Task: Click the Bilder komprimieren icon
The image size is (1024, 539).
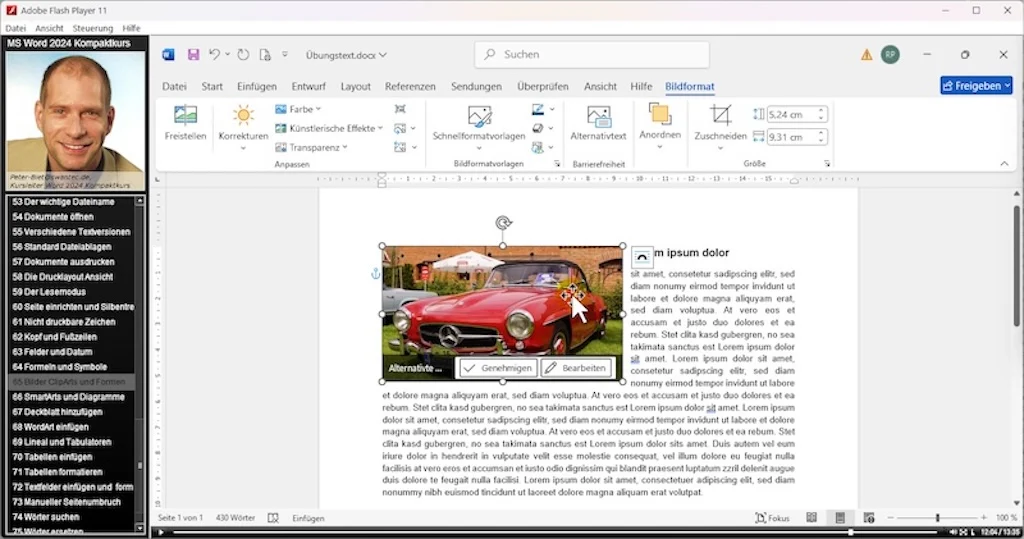Action: (400, 109)
